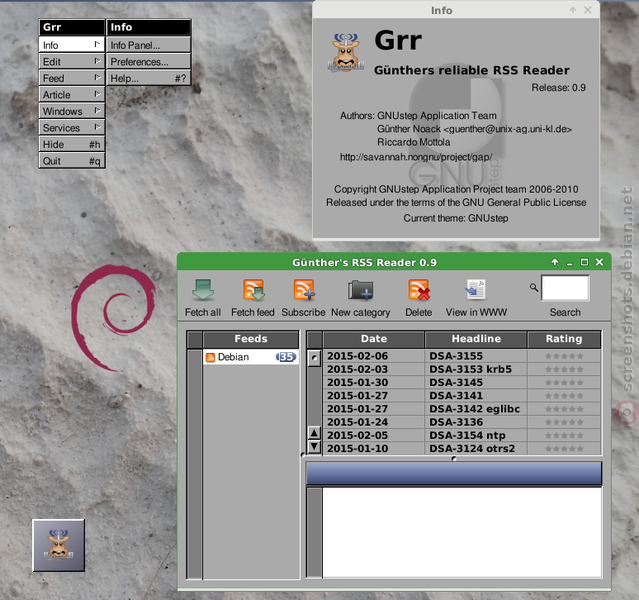Viewport: 639px width, 600px height.
Task: Click the magnifier icon beside the search field
Action: pos(533,287)
